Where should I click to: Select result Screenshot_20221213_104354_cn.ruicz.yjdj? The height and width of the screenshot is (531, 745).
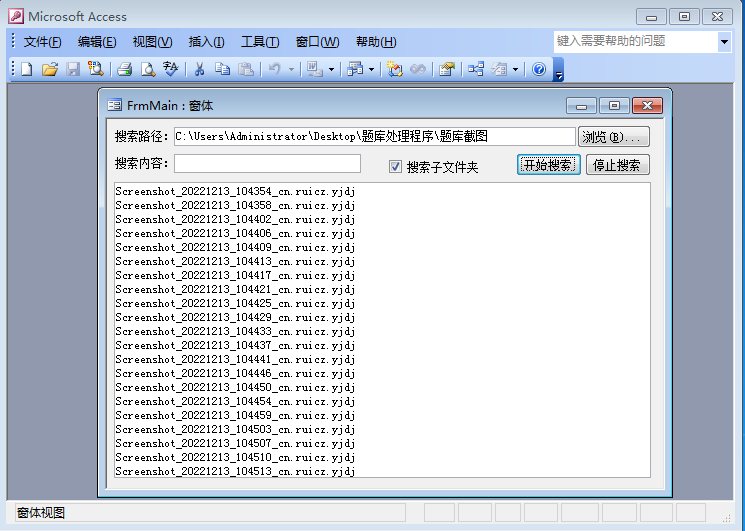pos(235,191)
